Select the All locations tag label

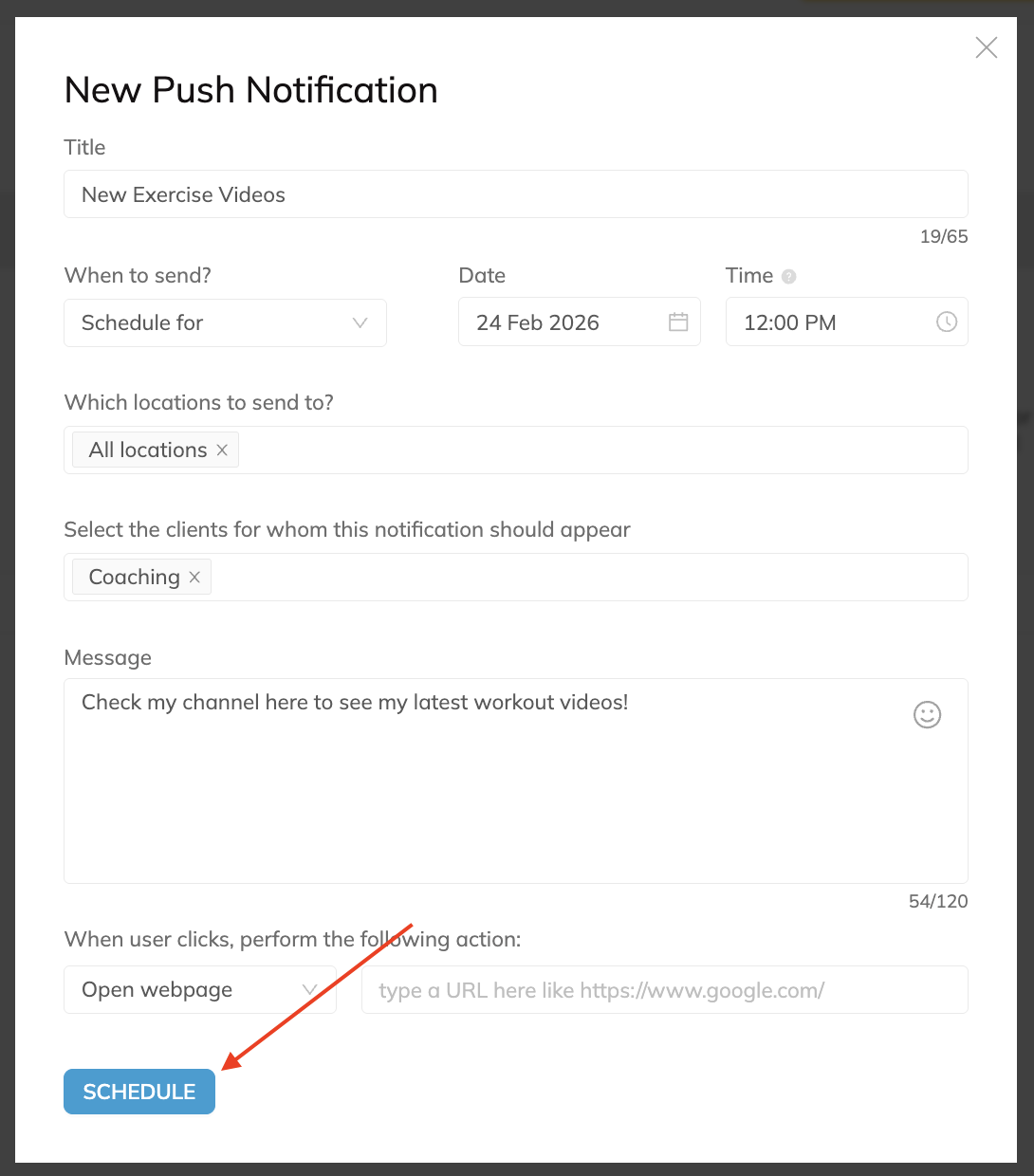point(148,450)
